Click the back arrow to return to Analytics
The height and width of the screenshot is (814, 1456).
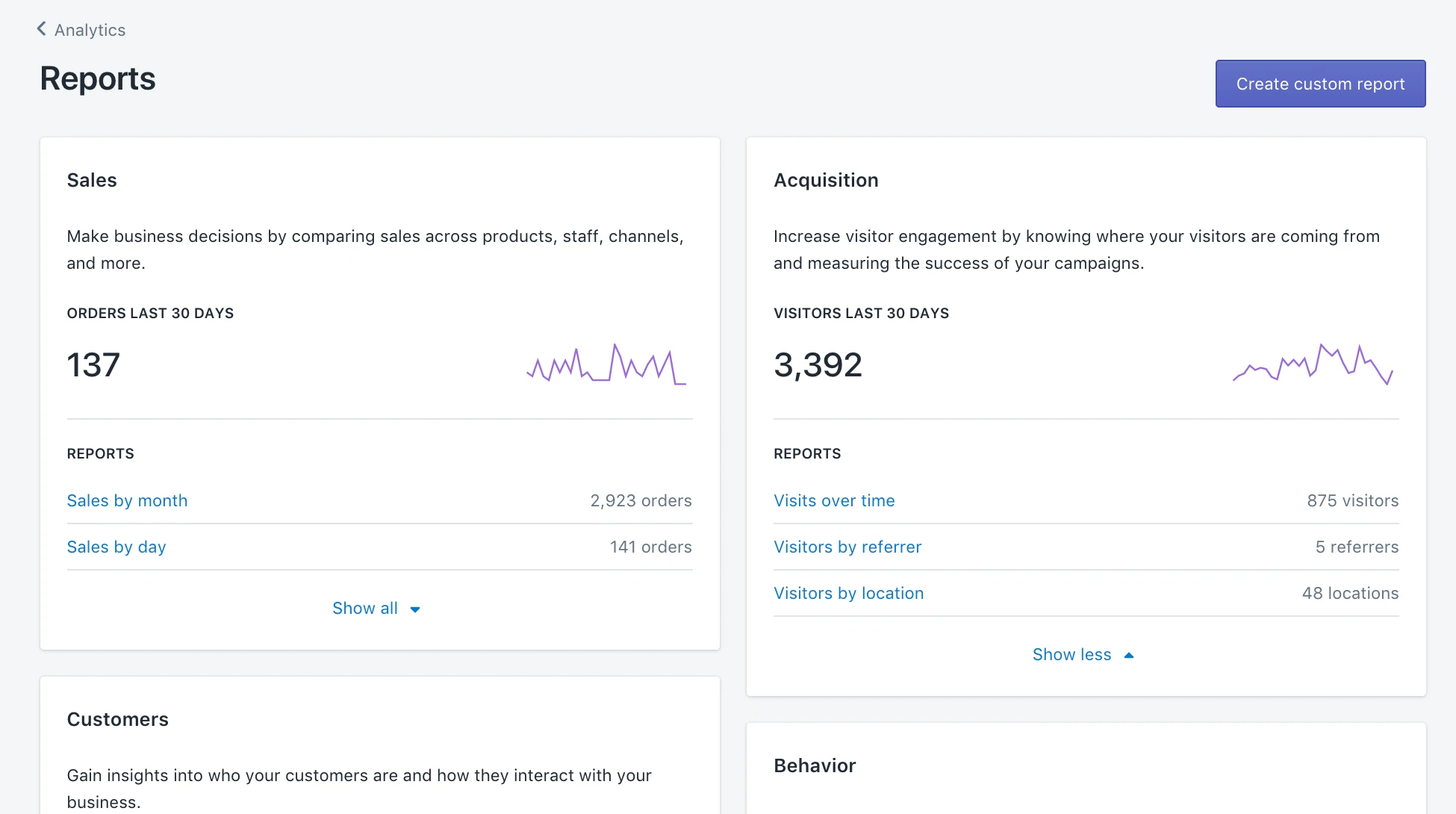(x=41, y=28)
